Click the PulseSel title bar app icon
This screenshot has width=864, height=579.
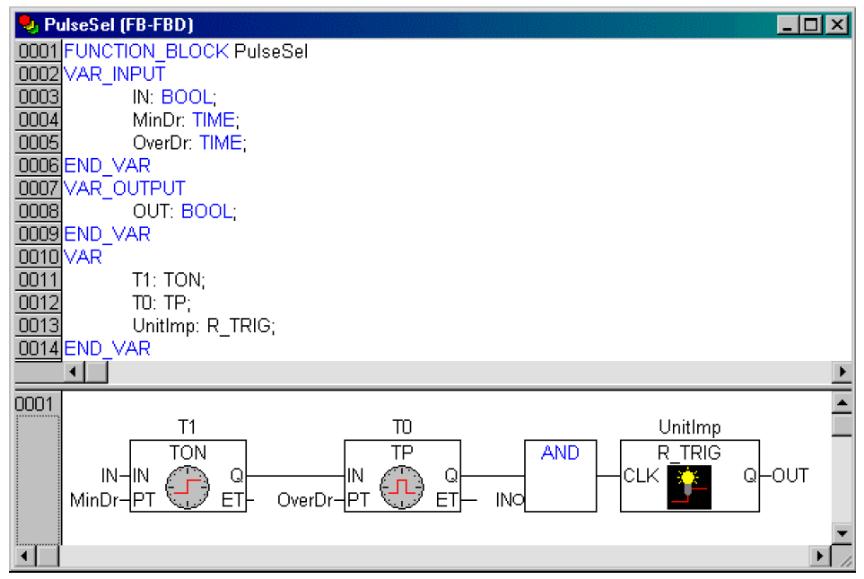[28, 25]
